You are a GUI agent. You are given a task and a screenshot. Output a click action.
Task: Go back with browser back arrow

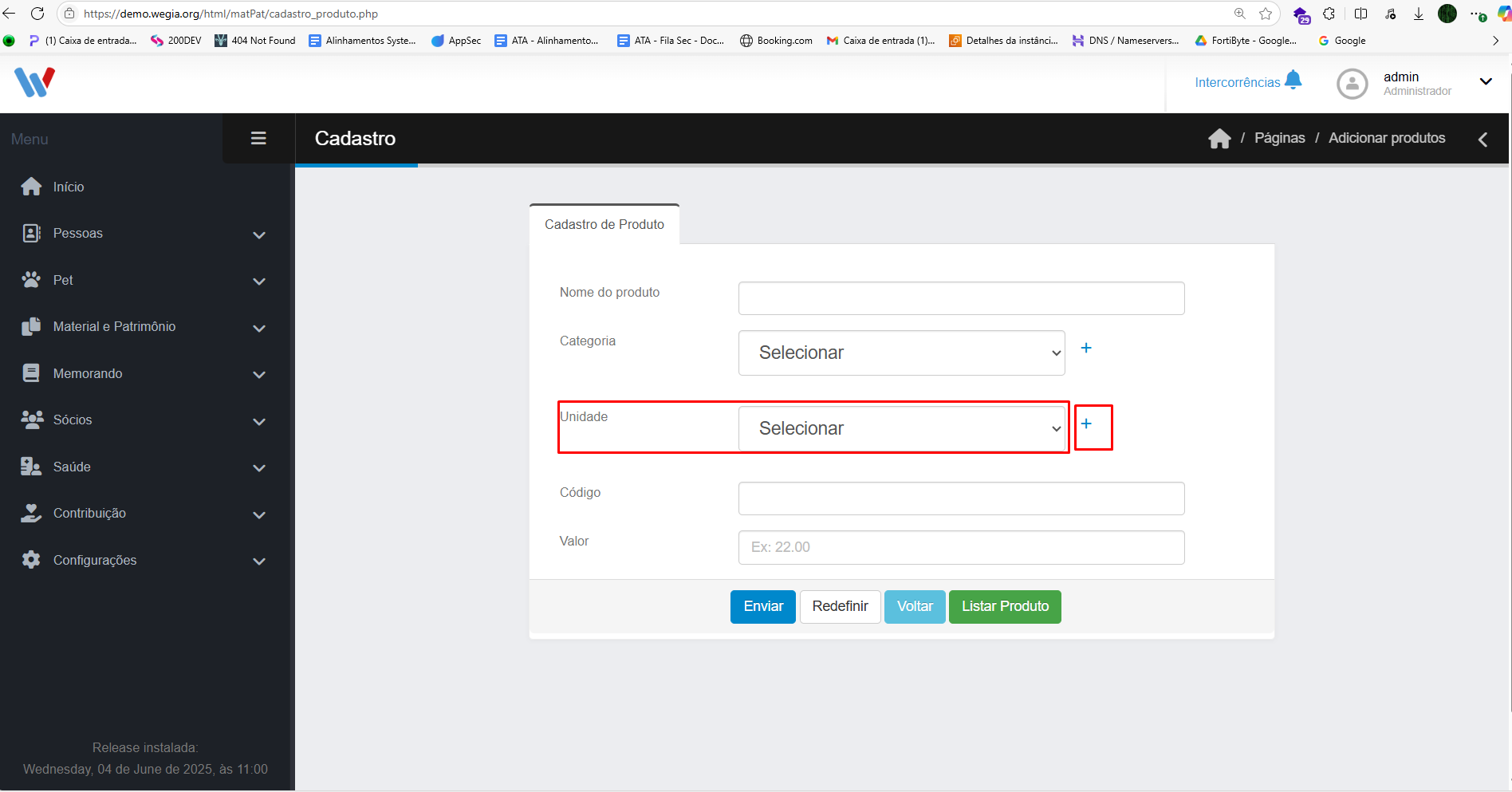[9, 14]
